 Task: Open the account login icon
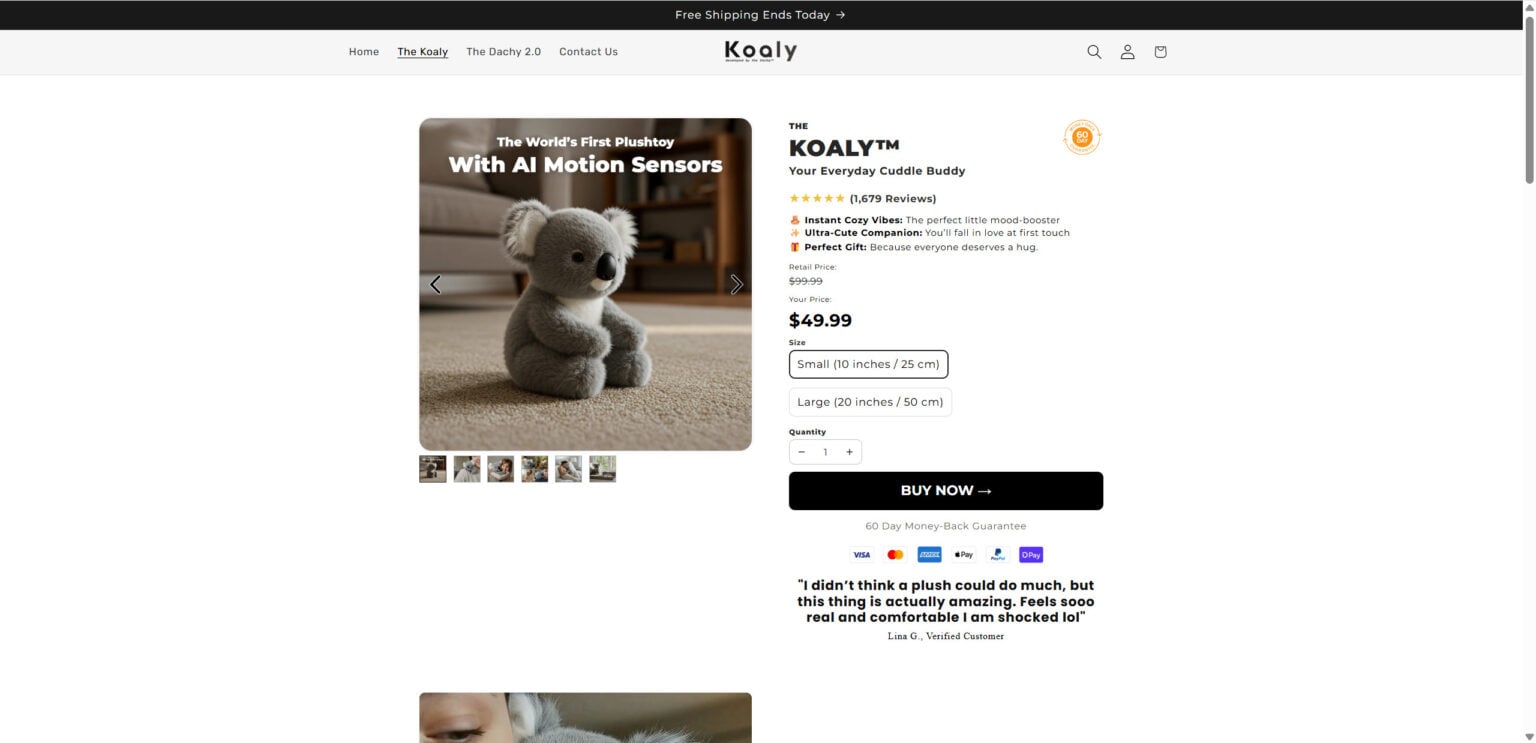click(1127, 52)
